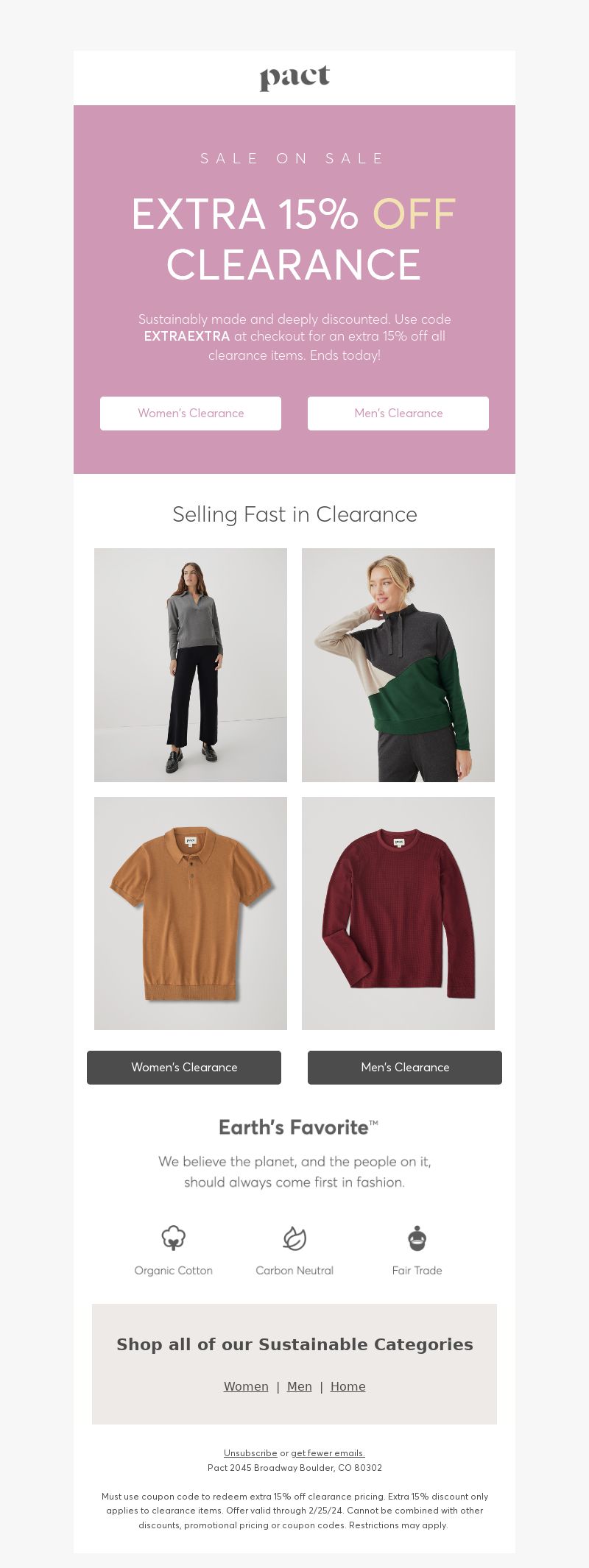
Task: Follow the Women category link
Action: [x=246, y=1386]
